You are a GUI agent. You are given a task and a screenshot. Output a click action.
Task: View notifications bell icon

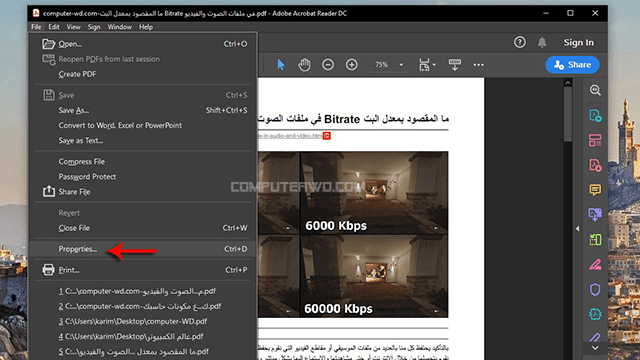coord(542,42)
